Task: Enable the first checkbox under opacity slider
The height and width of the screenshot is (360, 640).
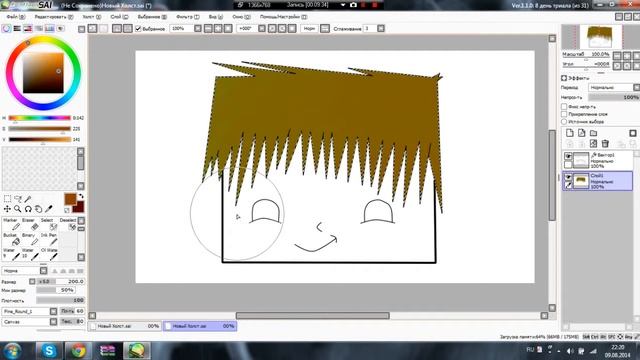Action: (x=564, y=107)
